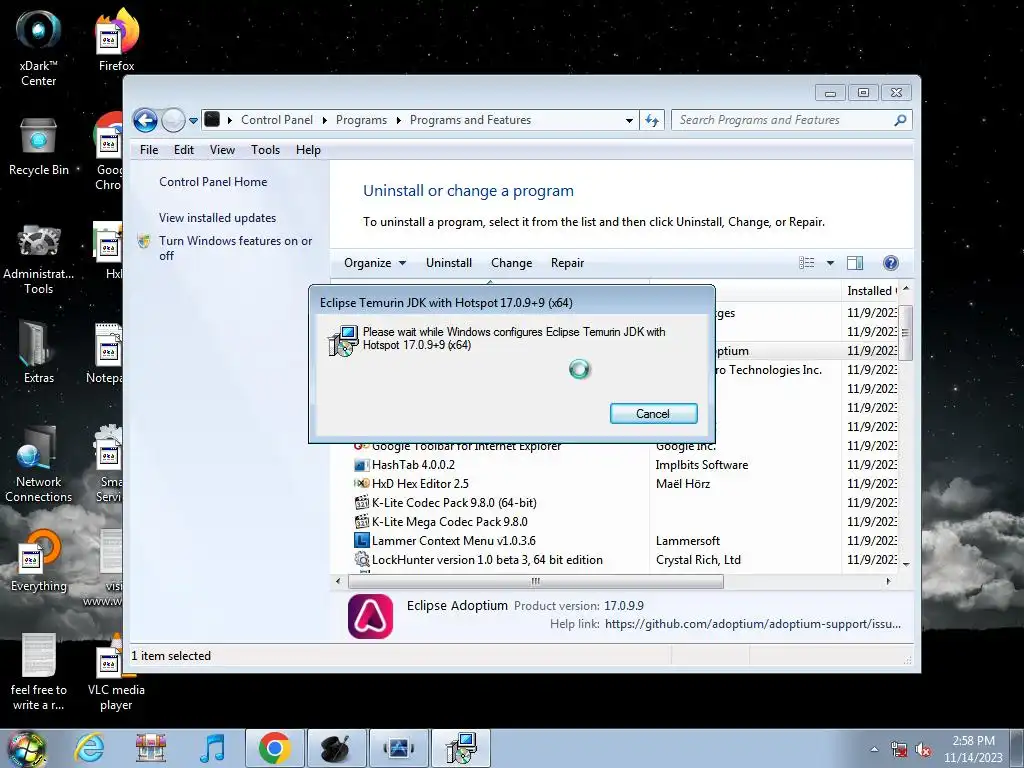1024x768 pixels.
Task: Open the Everything search shortcut
Action: tap(38, 560)
